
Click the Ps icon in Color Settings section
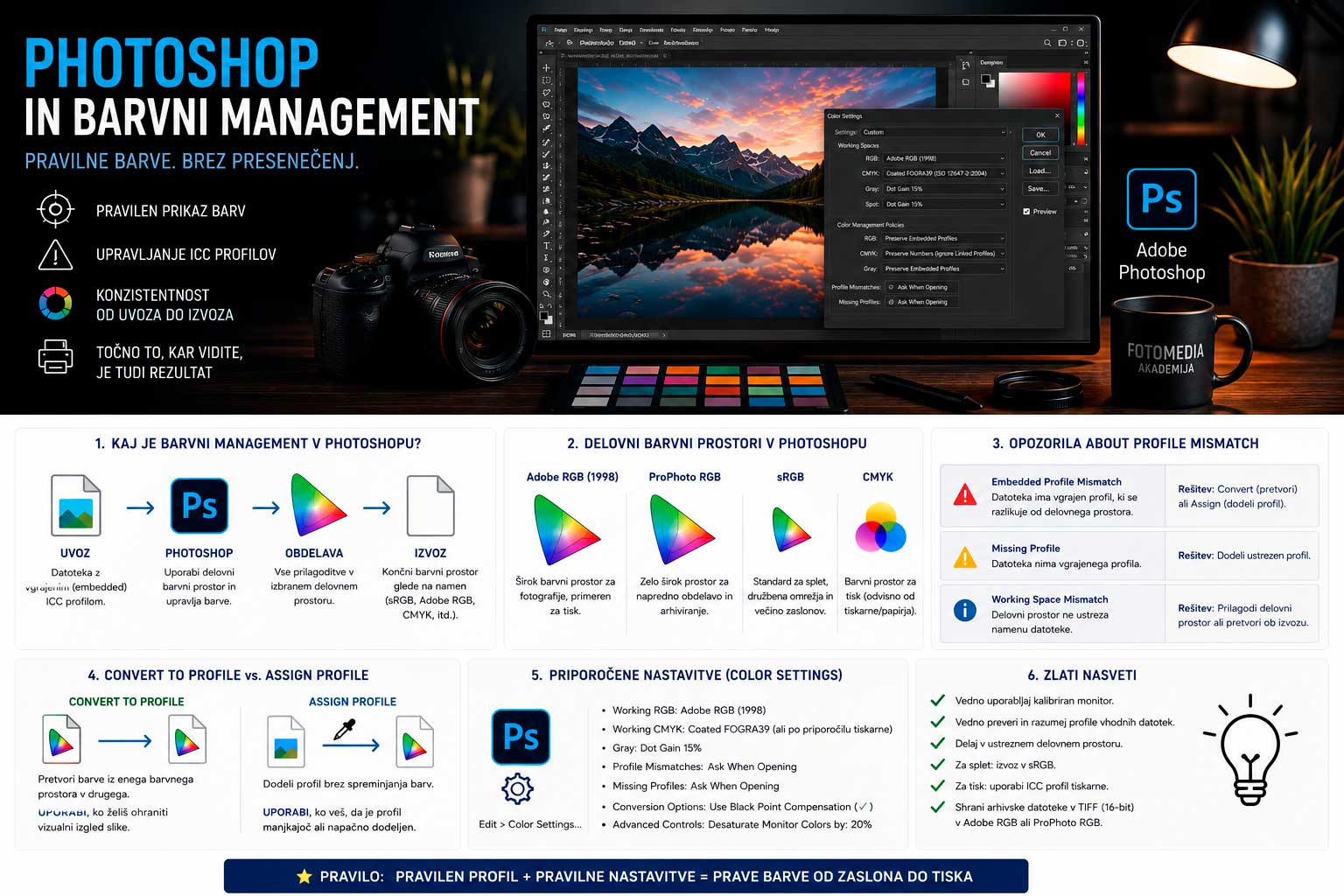[x=521, y=737]
